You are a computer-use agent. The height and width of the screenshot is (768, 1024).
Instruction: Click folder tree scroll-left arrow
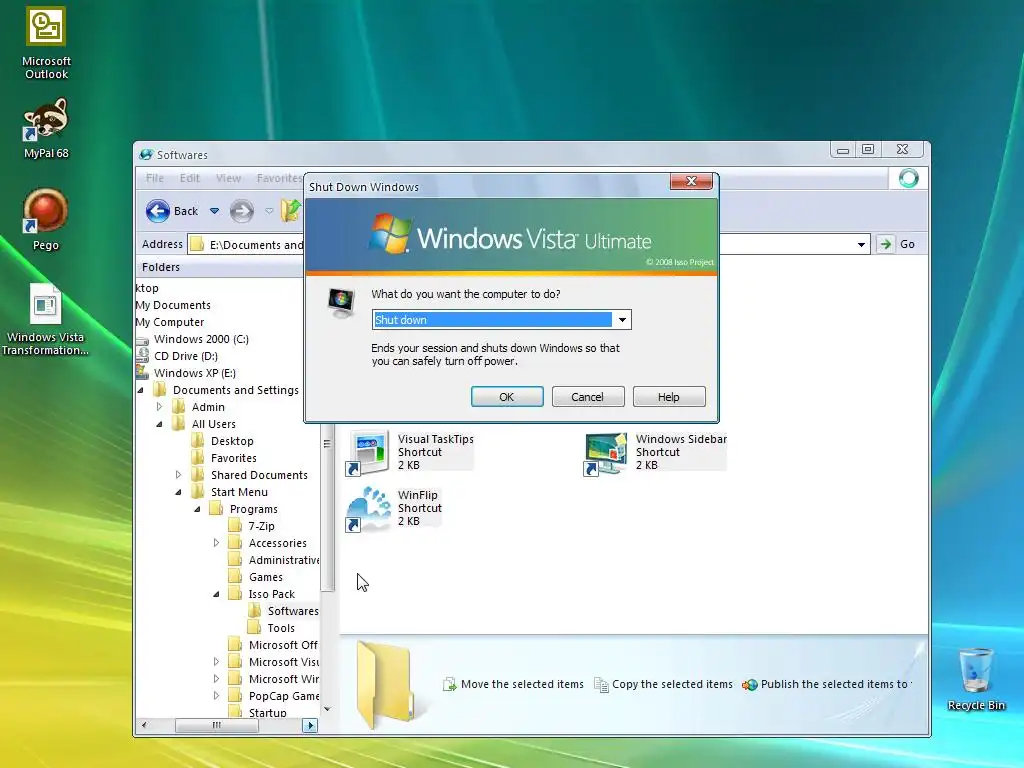tap(144, 725)
